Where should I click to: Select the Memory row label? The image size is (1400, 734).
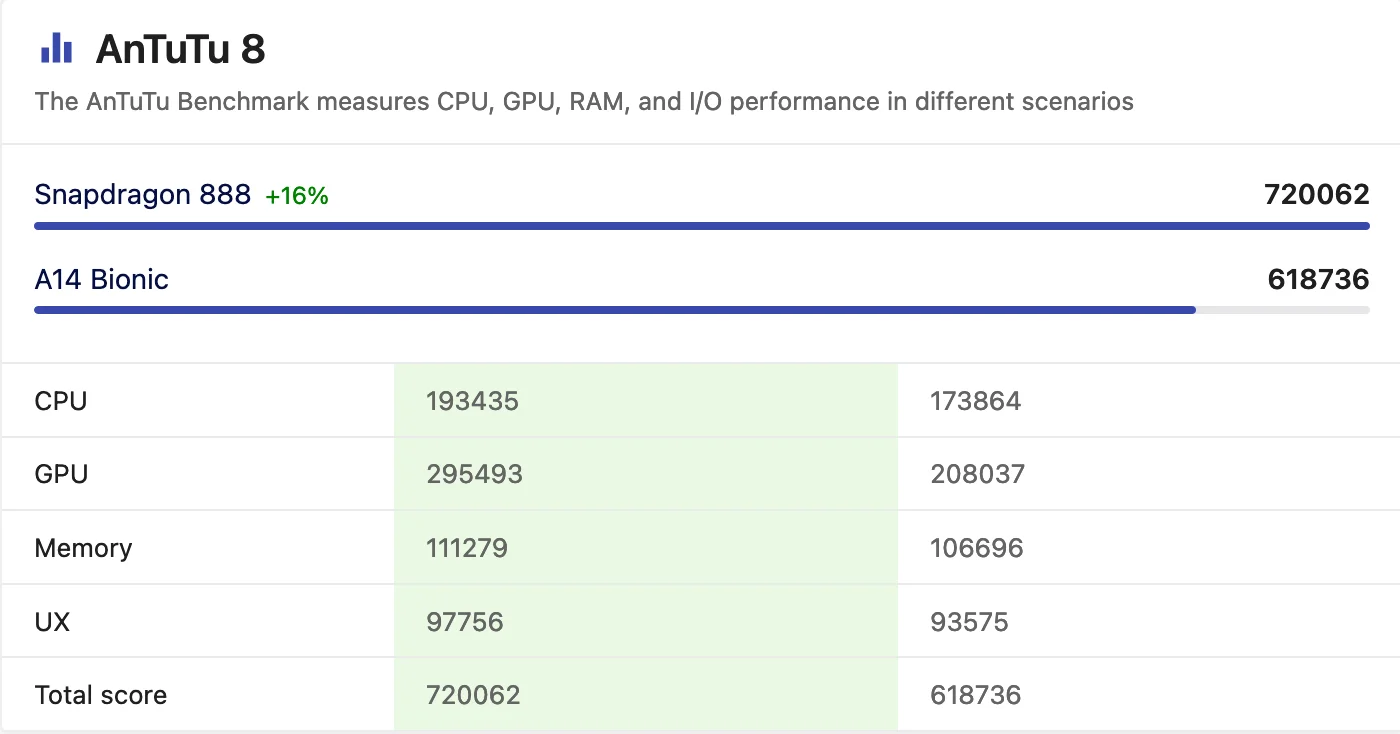[x=83, y=548]
